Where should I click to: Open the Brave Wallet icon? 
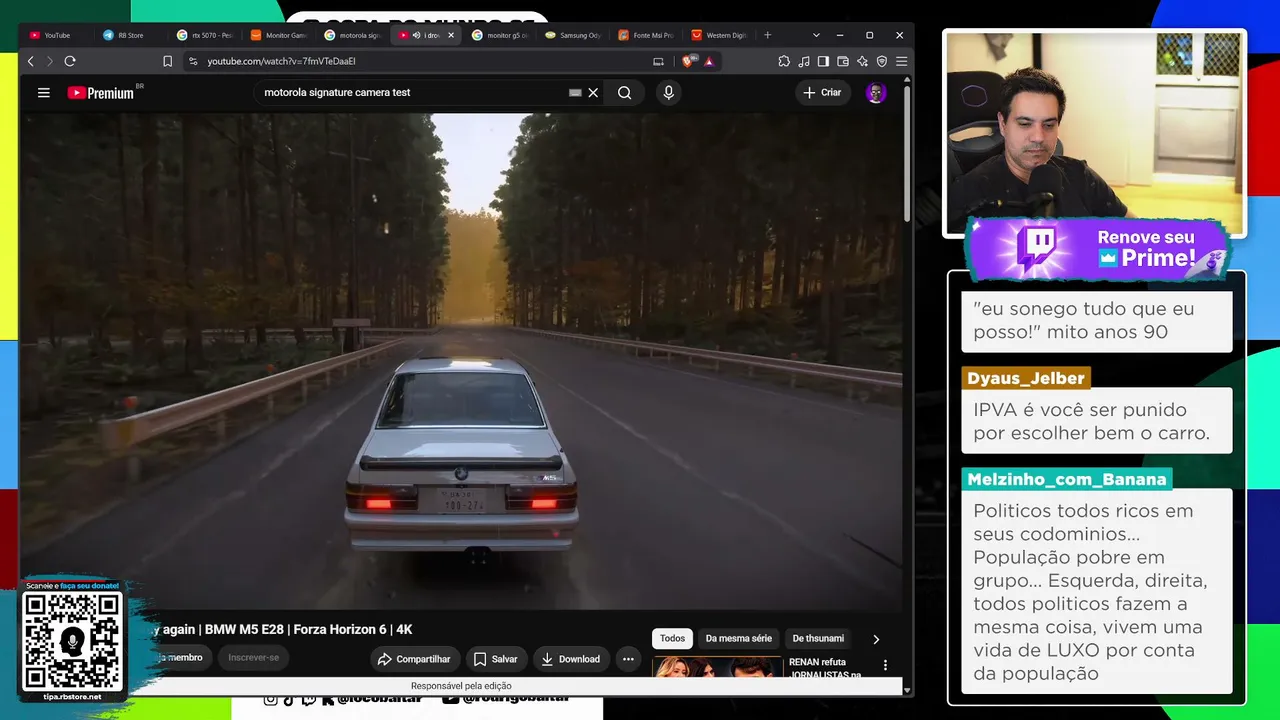click(843, 61)
